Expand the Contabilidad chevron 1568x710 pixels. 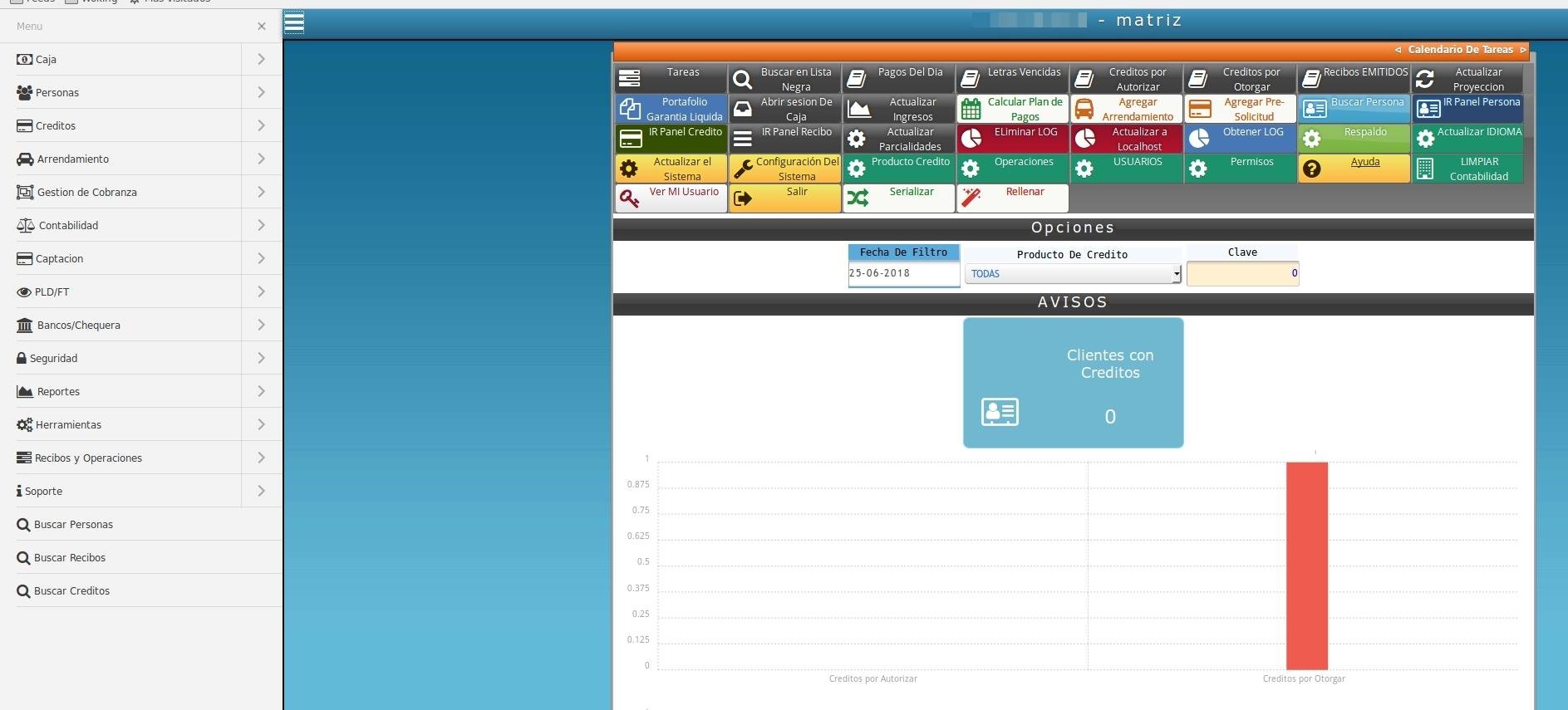261,225
